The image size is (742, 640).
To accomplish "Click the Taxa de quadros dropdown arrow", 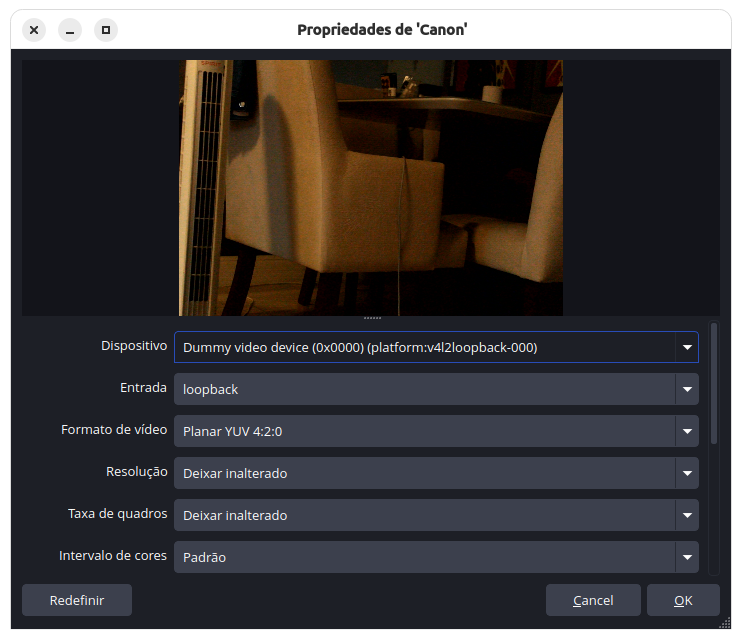I will (687, 515).
